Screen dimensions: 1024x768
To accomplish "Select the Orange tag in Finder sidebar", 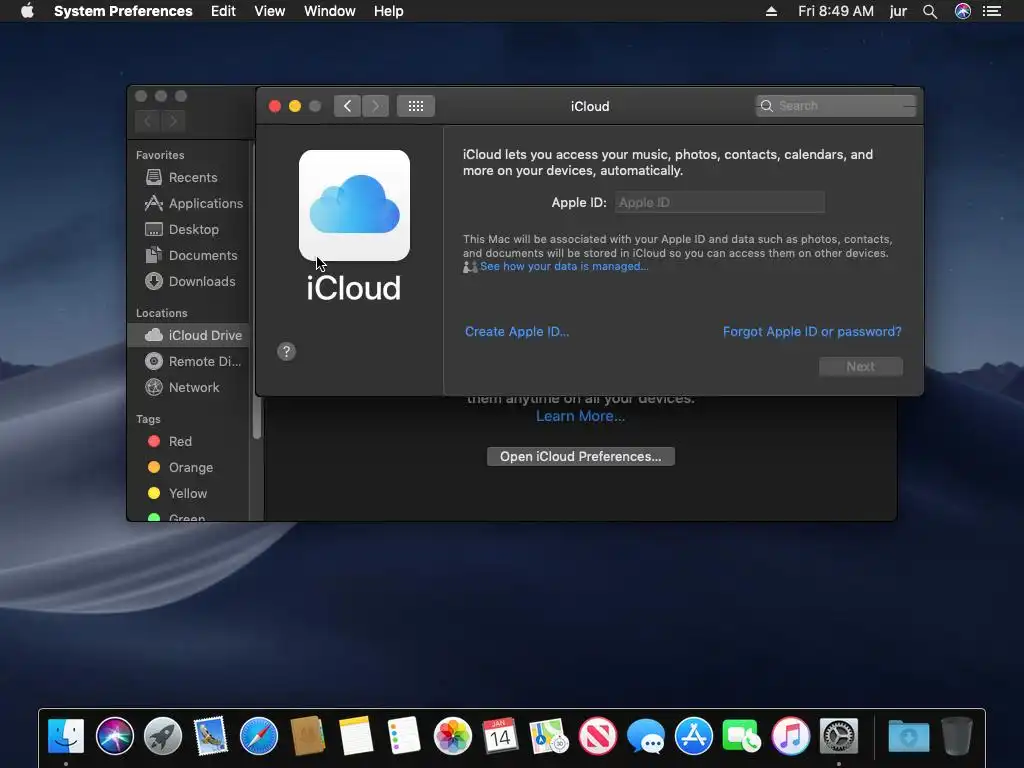I will pyautogui.click(x=189, y=468).
